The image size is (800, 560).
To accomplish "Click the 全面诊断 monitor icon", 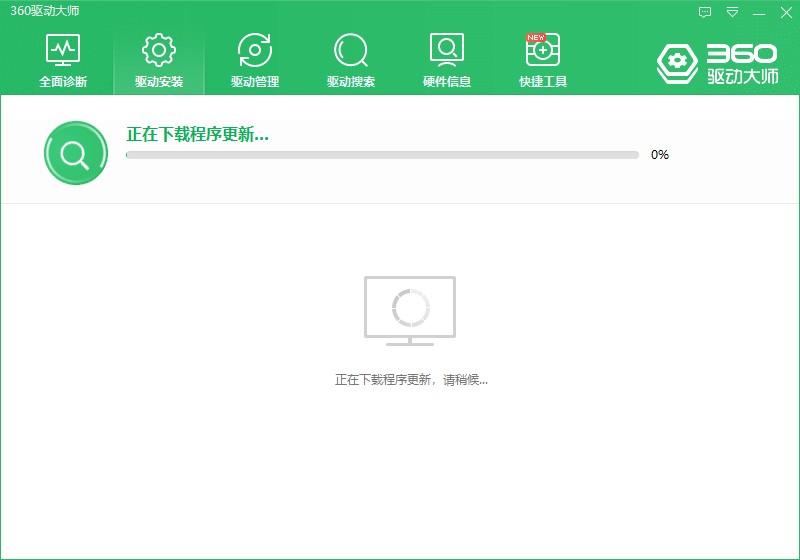I will (x=63, y=49).
